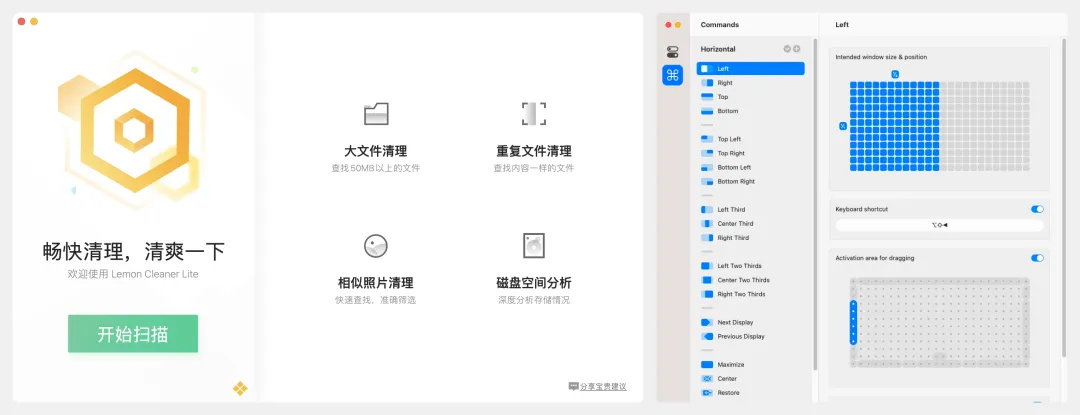Click the 相似照片清理 heading
1080x415 pixels.
375,283
